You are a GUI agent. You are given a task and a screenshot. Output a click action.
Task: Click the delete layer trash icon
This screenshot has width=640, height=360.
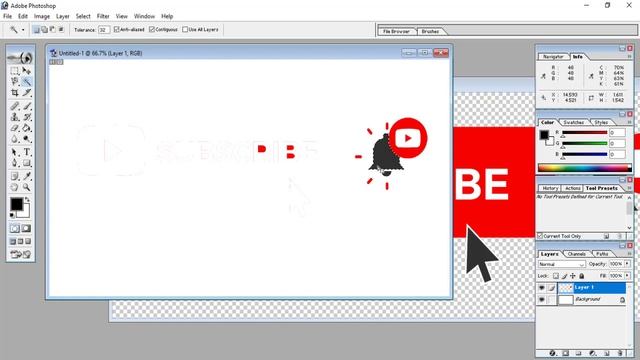[x=620, y=353]
